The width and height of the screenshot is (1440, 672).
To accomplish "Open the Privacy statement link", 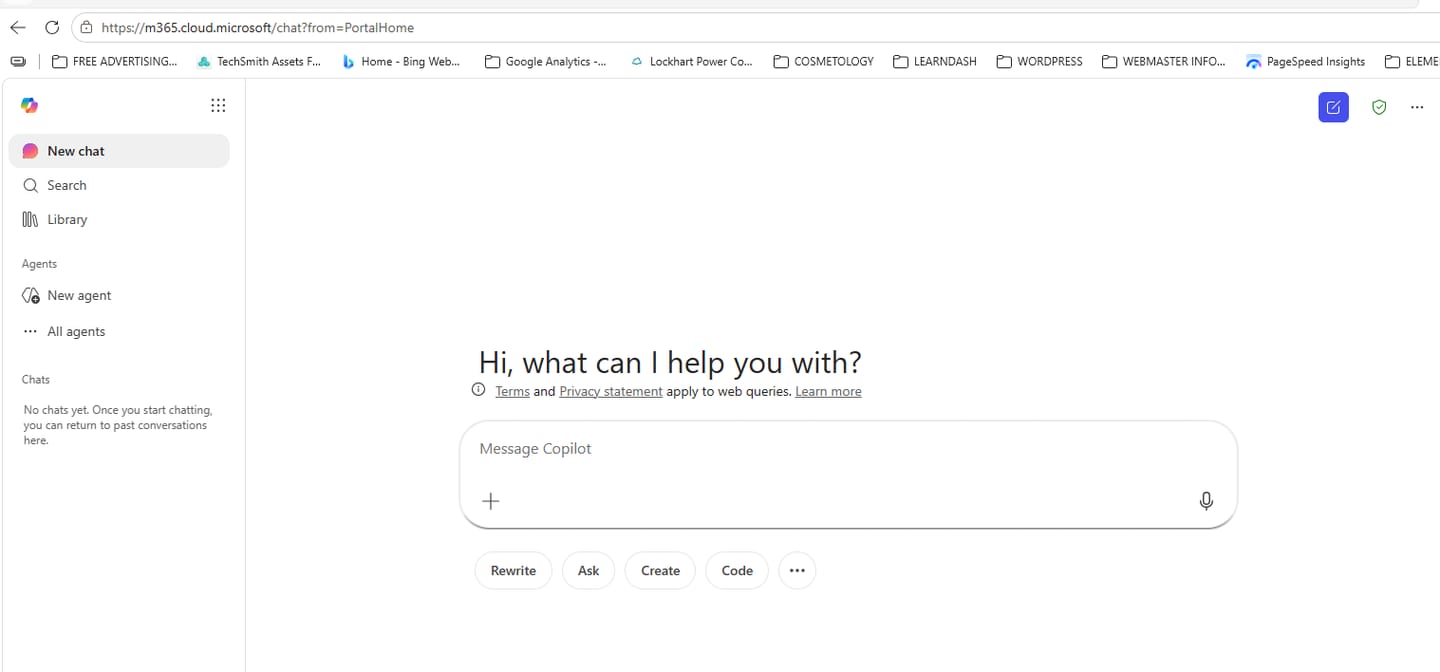I will [x=610, y=391].
